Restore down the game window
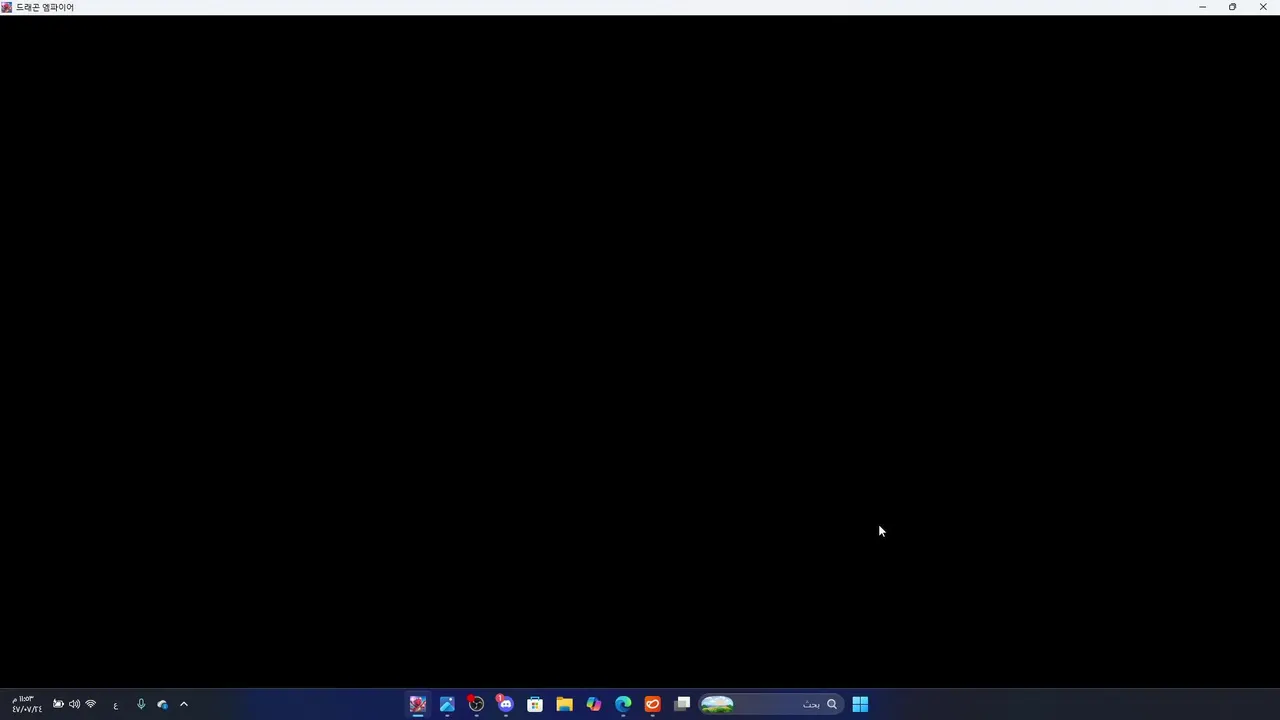The image size is (1280, 720). coord(1232,7)
